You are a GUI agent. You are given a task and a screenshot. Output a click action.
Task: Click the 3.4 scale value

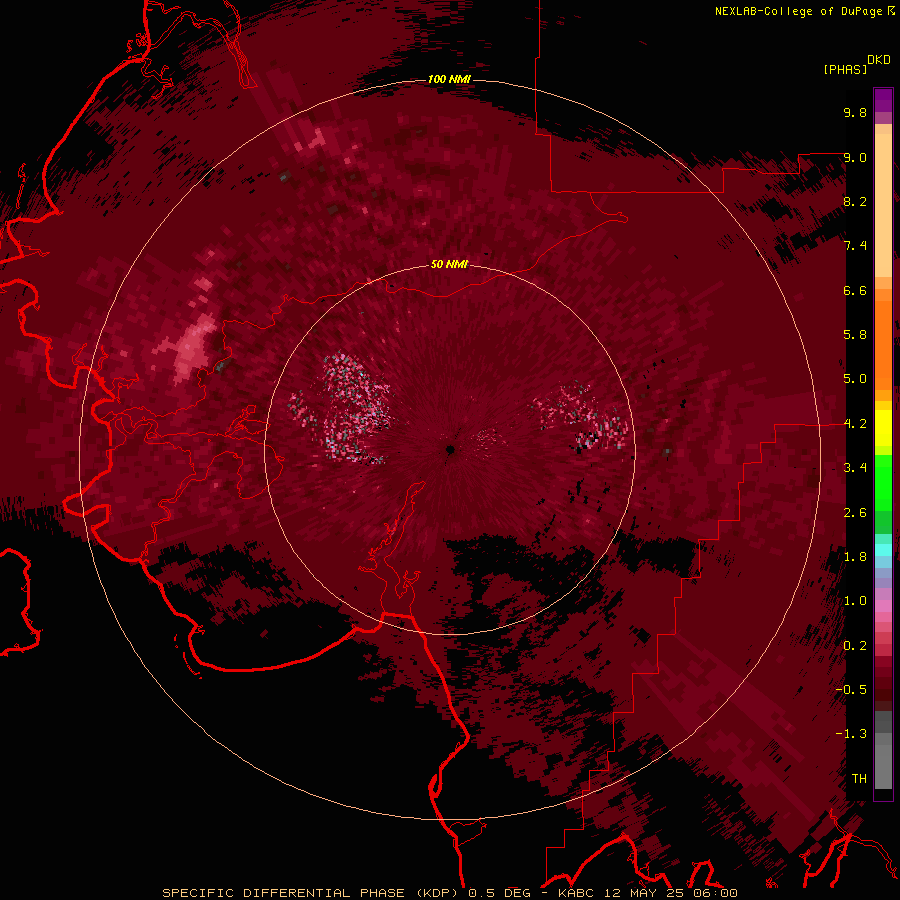[855, 468]
